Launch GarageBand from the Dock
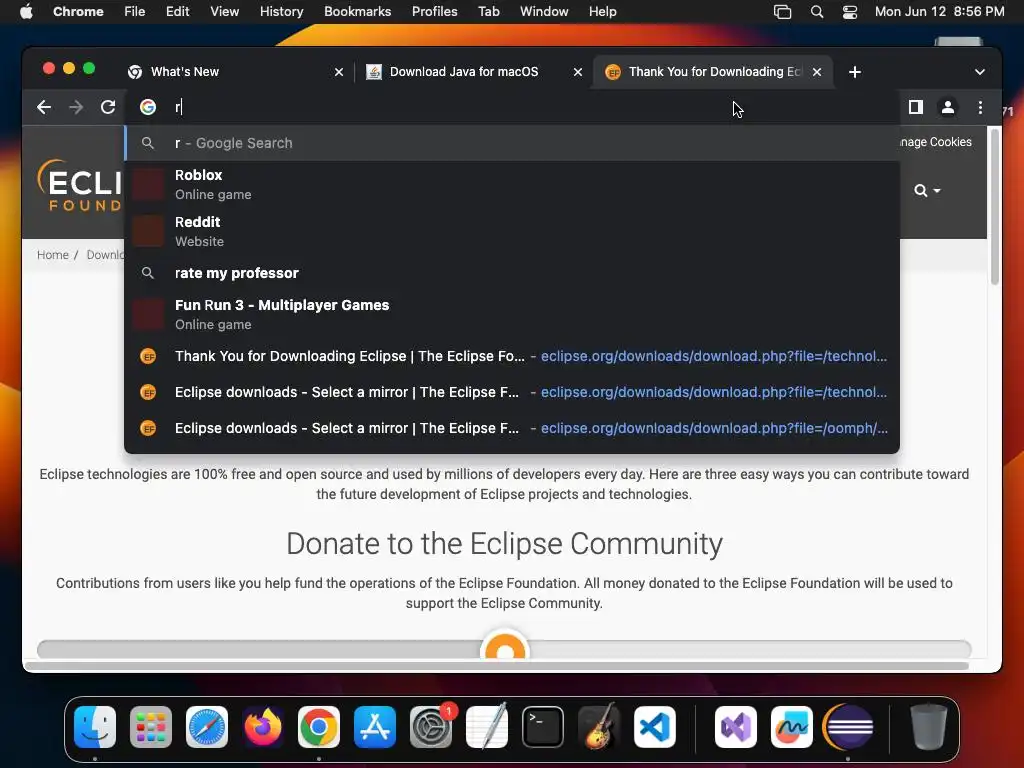This screenshot has width=1024, height=768. pyautogui.click(x=599, y=727)
